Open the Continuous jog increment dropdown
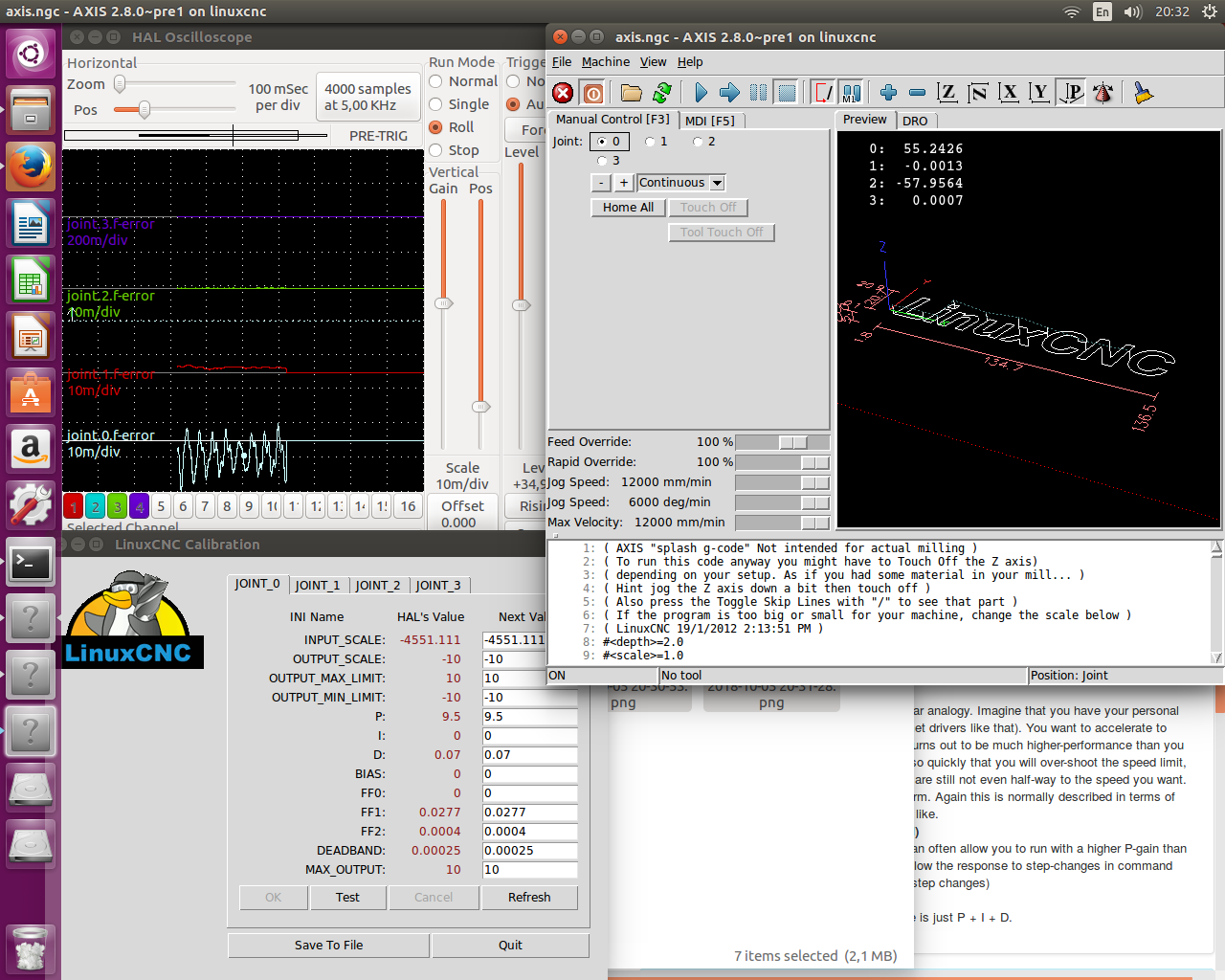Viewport: 1225px width, 980px height. tap(680, 183)
